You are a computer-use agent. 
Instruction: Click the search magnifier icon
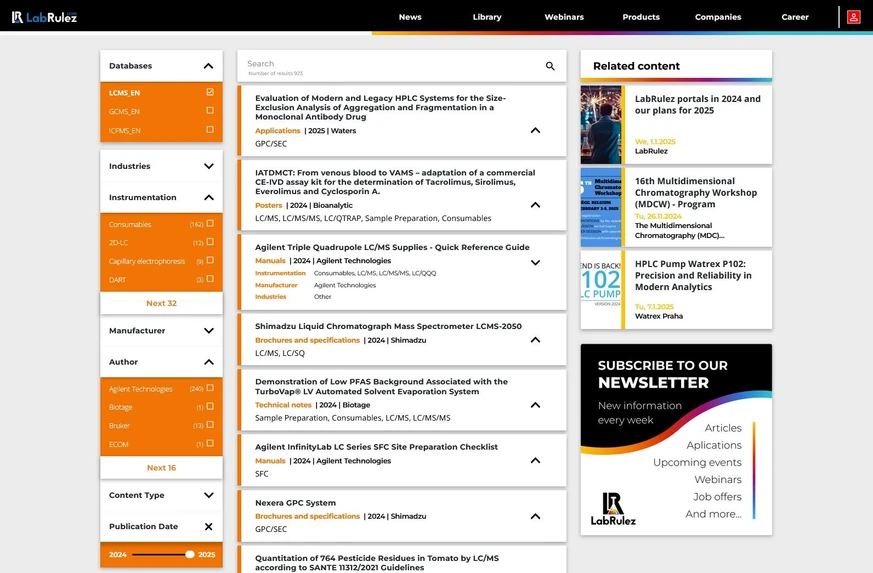click(550, 66)
